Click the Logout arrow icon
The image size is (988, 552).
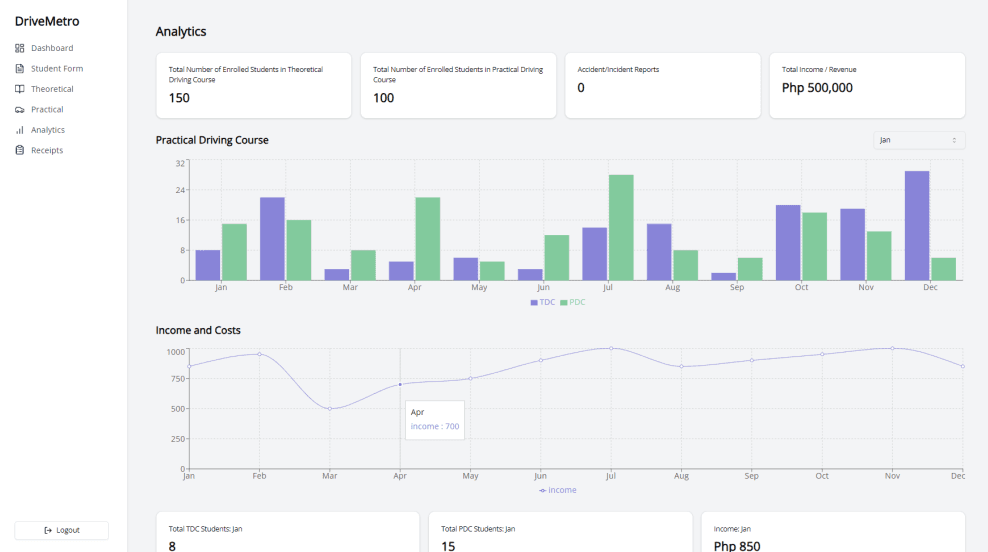[48, 530]
